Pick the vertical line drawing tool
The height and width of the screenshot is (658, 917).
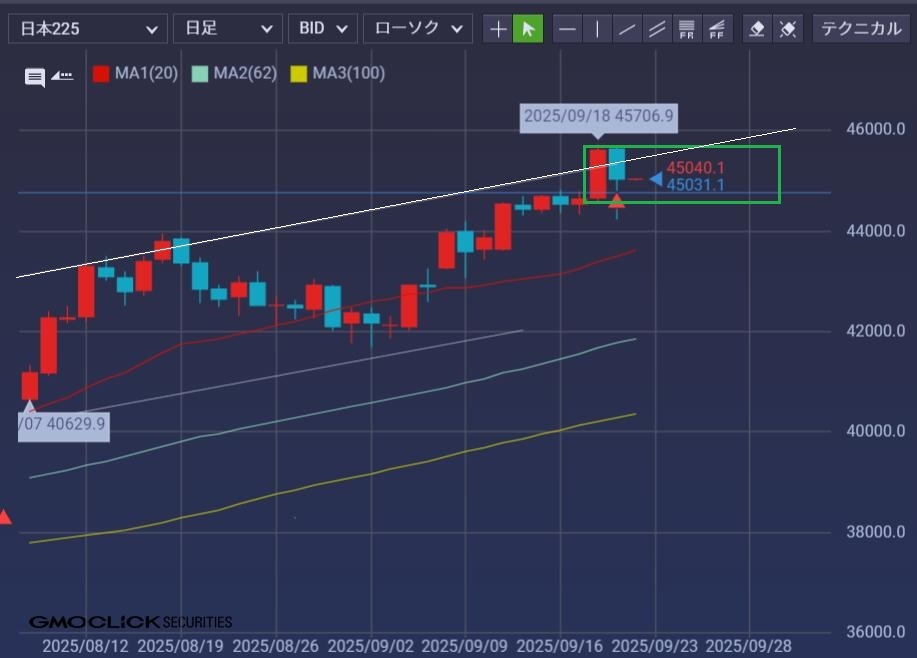click(x=597, y=29)
